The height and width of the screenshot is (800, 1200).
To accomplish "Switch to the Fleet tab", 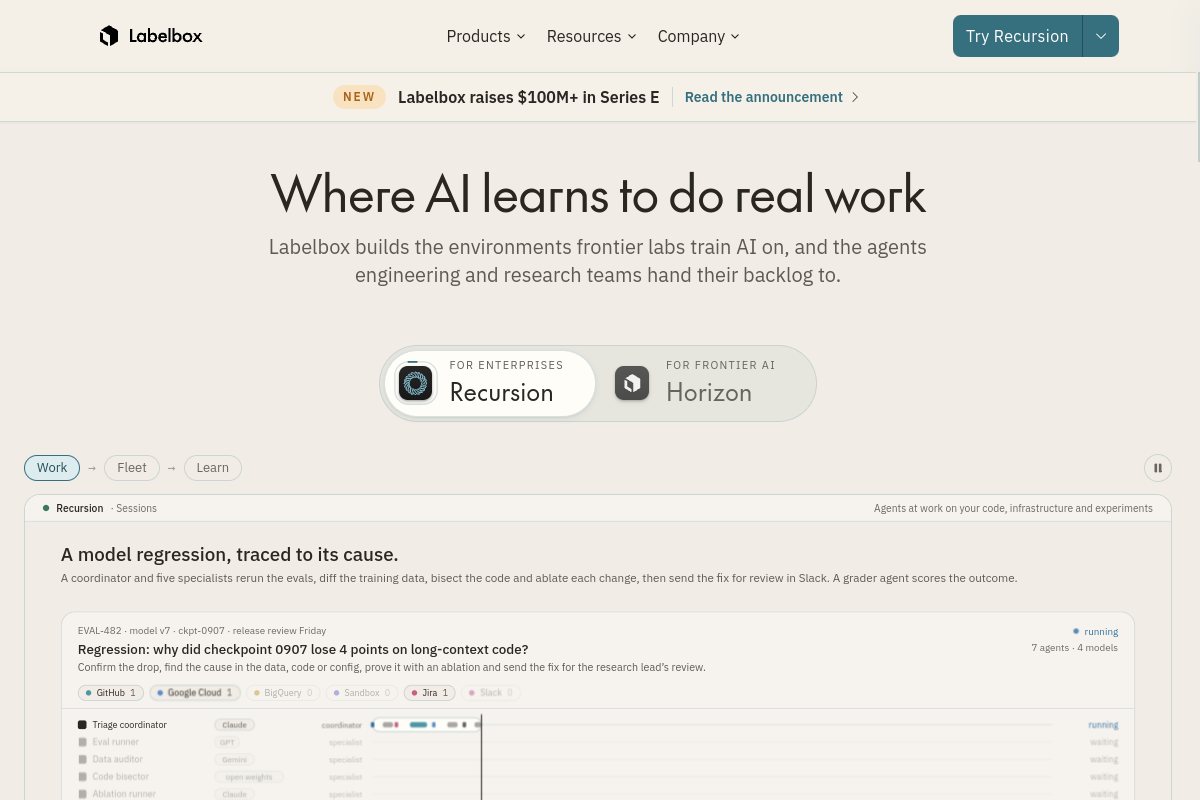I will point(132,468).
